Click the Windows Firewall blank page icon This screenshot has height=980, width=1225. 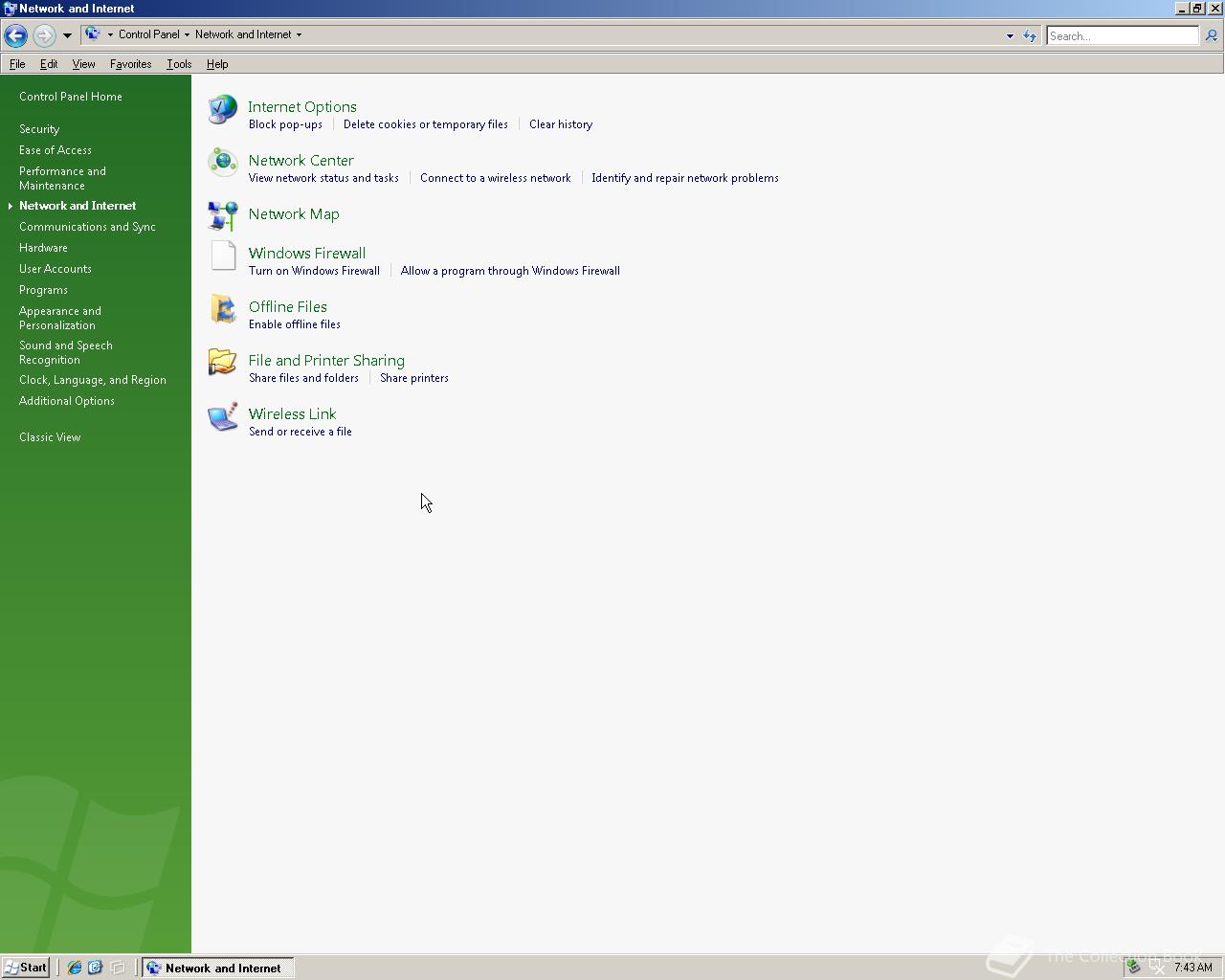(x=223, y=256)
